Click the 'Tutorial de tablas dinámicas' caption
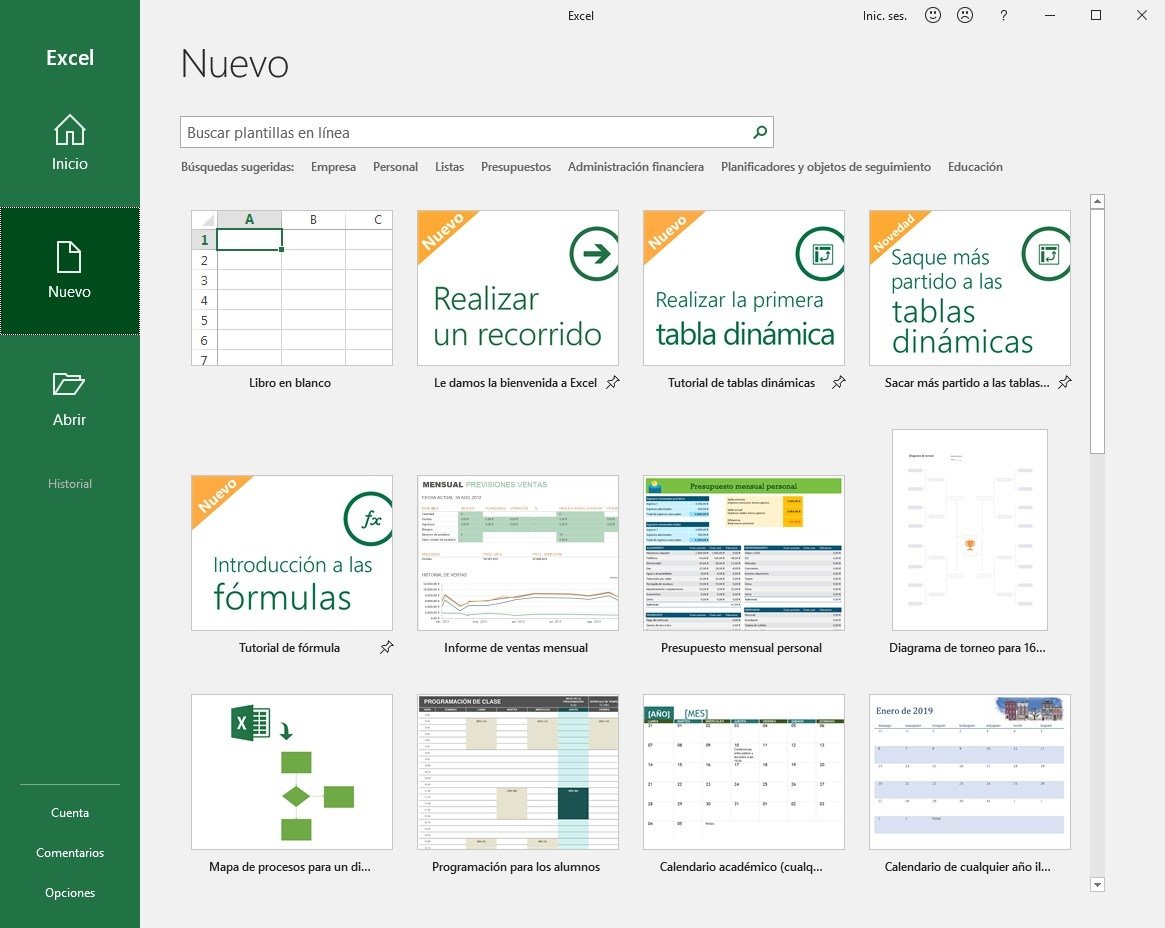This screenshot has width=1165, height=928. pos(741,383)
